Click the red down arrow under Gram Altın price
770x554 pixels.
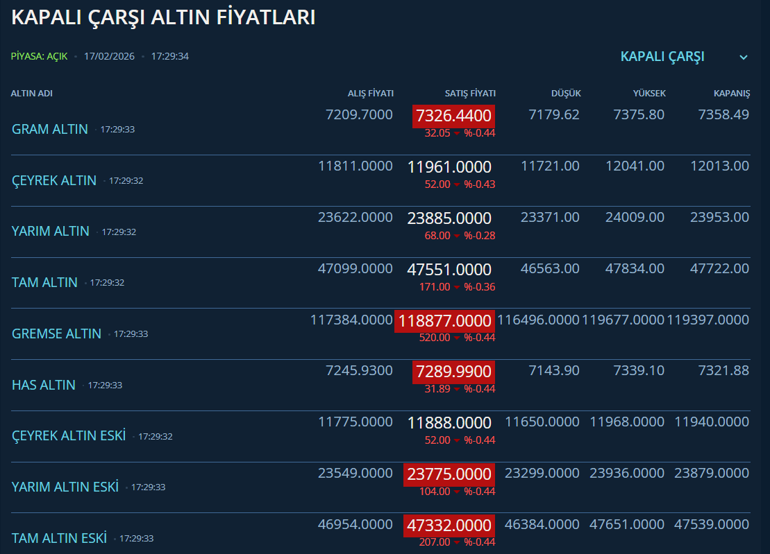click(457, 133)
